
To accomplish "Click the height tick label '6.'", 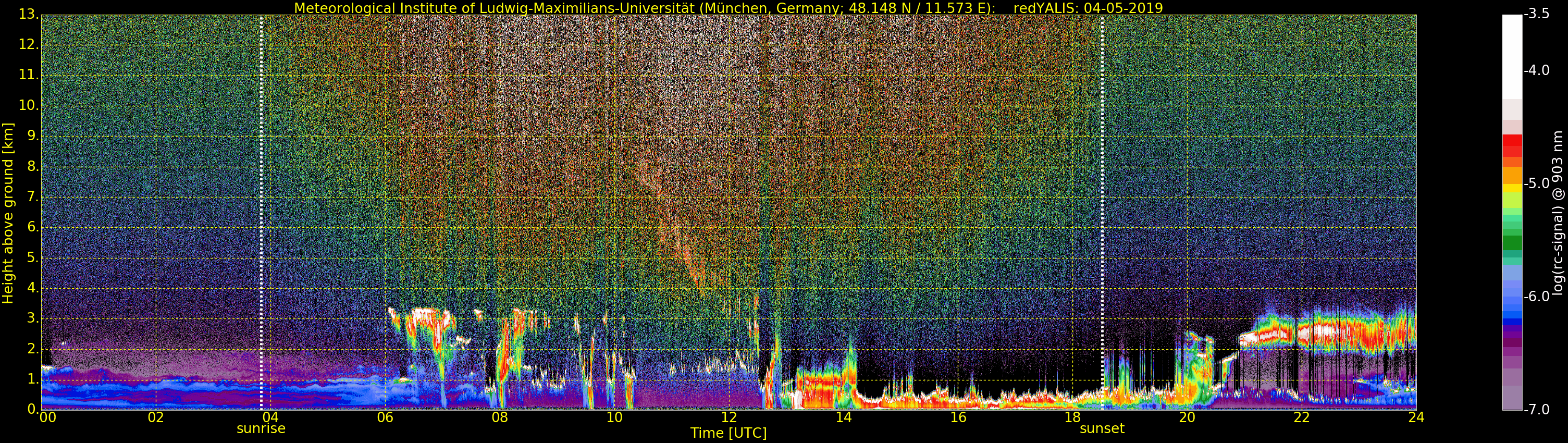I will click(33, 228).
